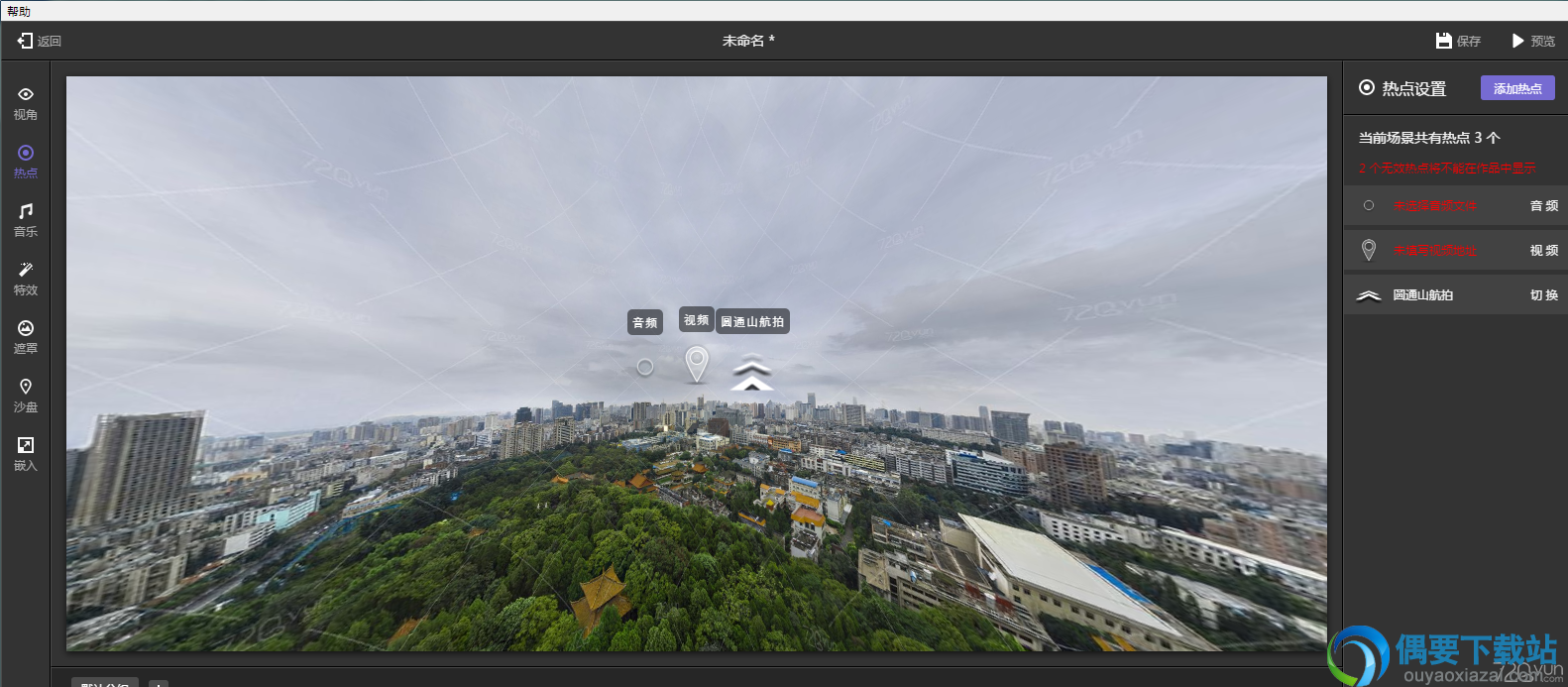
Task: Click the map pin icon in video row
Action: 1369,250
